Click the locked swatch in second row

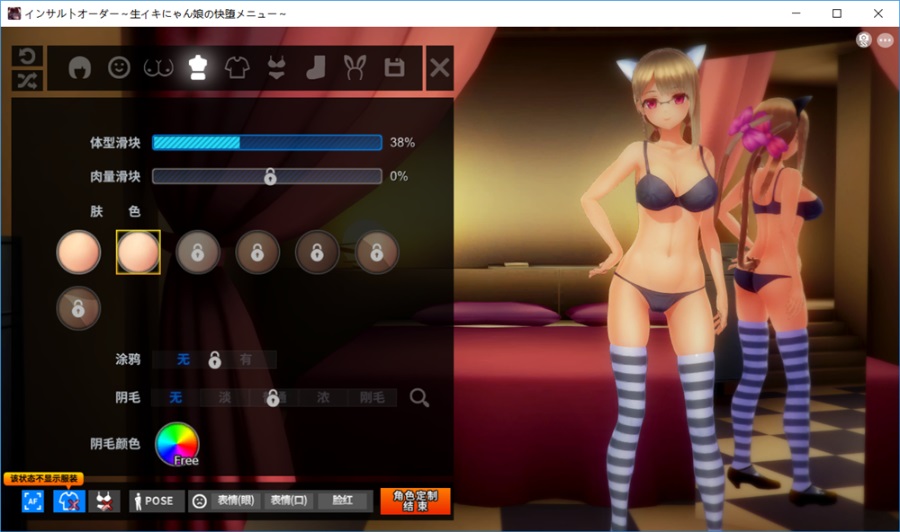pyautogui.click(x=79, y=309)
